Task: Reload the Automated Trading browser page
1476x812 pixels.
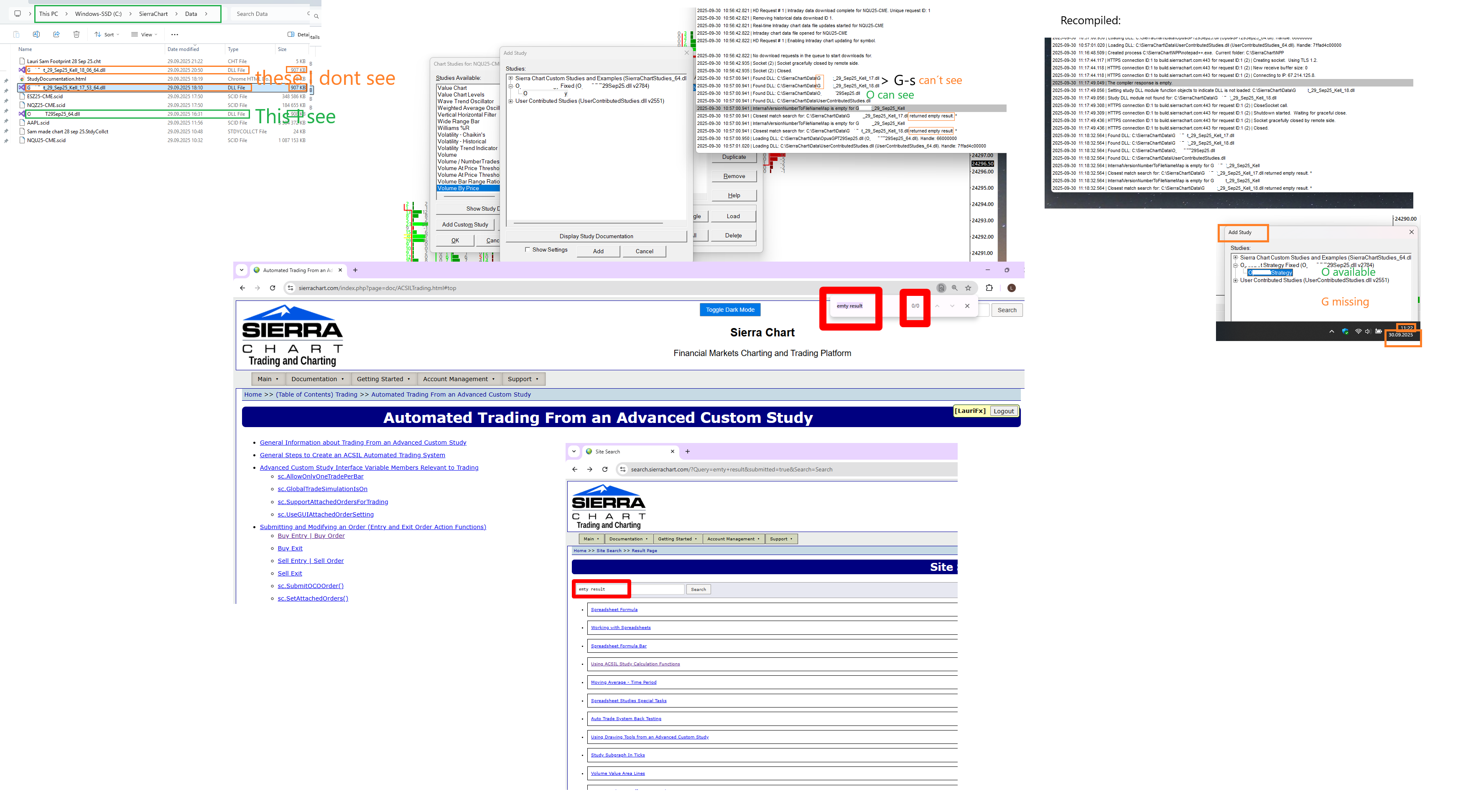Action: (273, 288)
